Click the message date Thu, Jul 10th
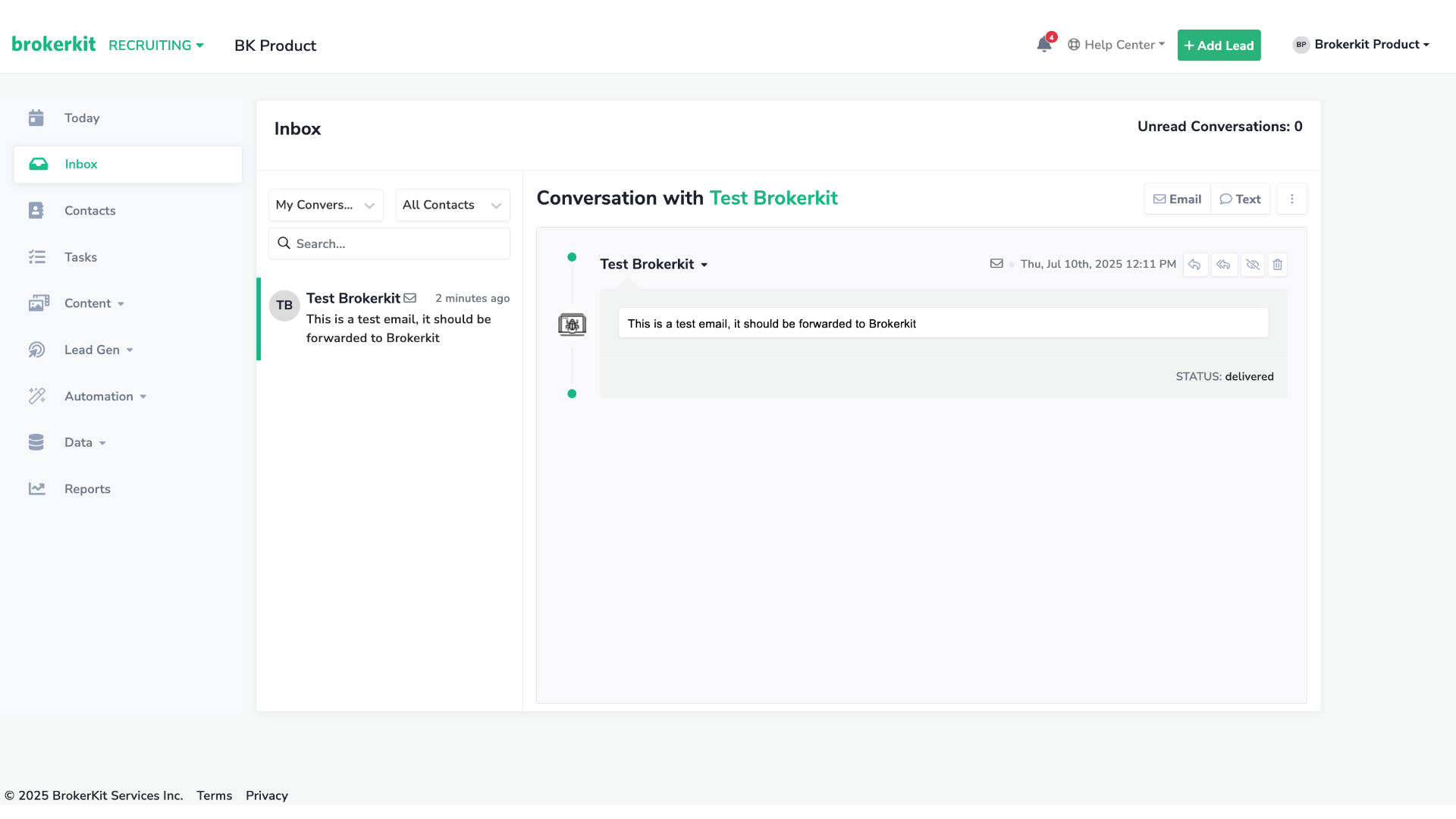1456x819 pixels. pos(1098,264)
